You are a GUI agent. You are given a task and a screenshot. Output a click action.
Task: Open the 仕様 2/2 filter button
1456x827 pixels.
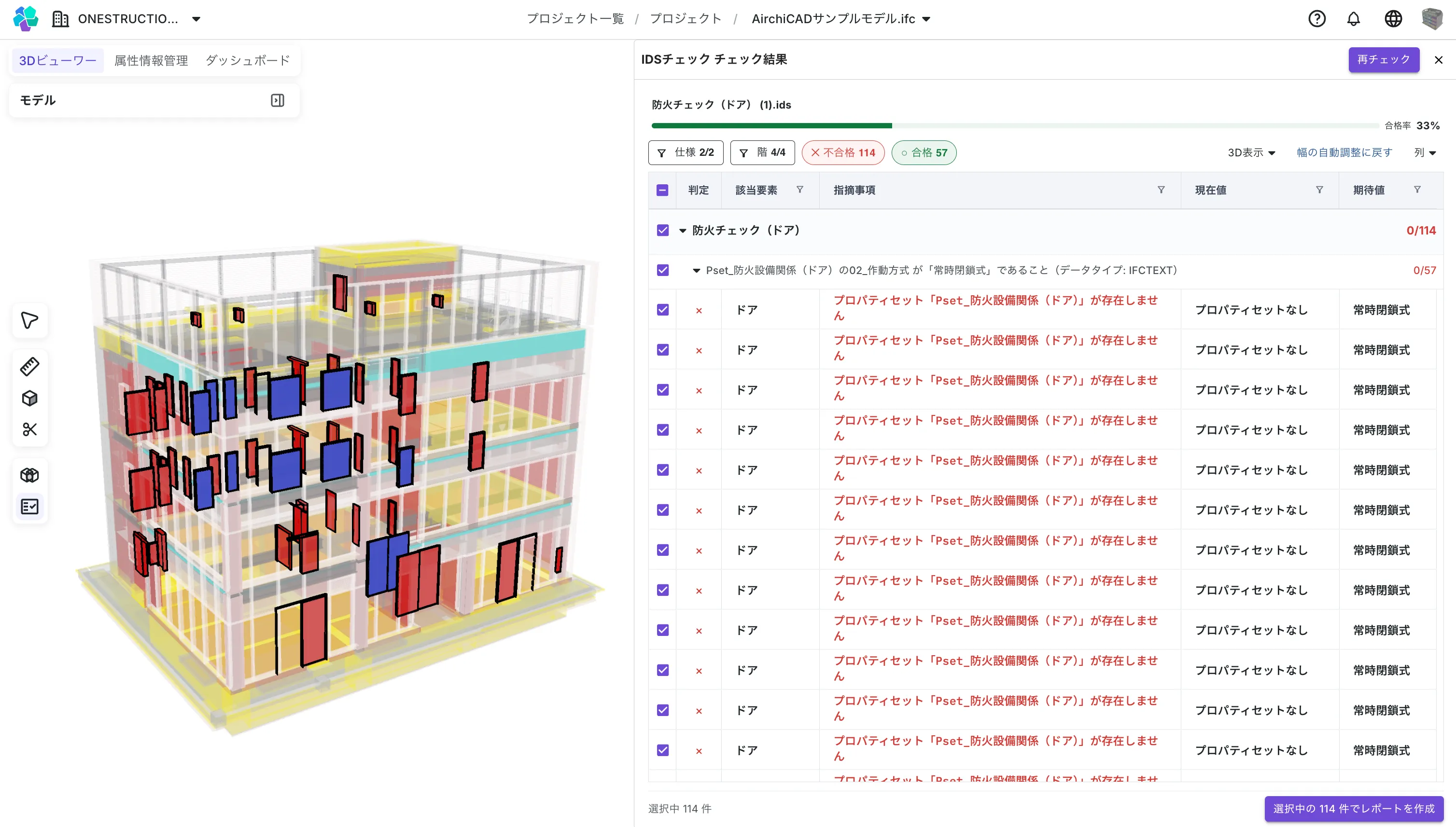(686, 153)
